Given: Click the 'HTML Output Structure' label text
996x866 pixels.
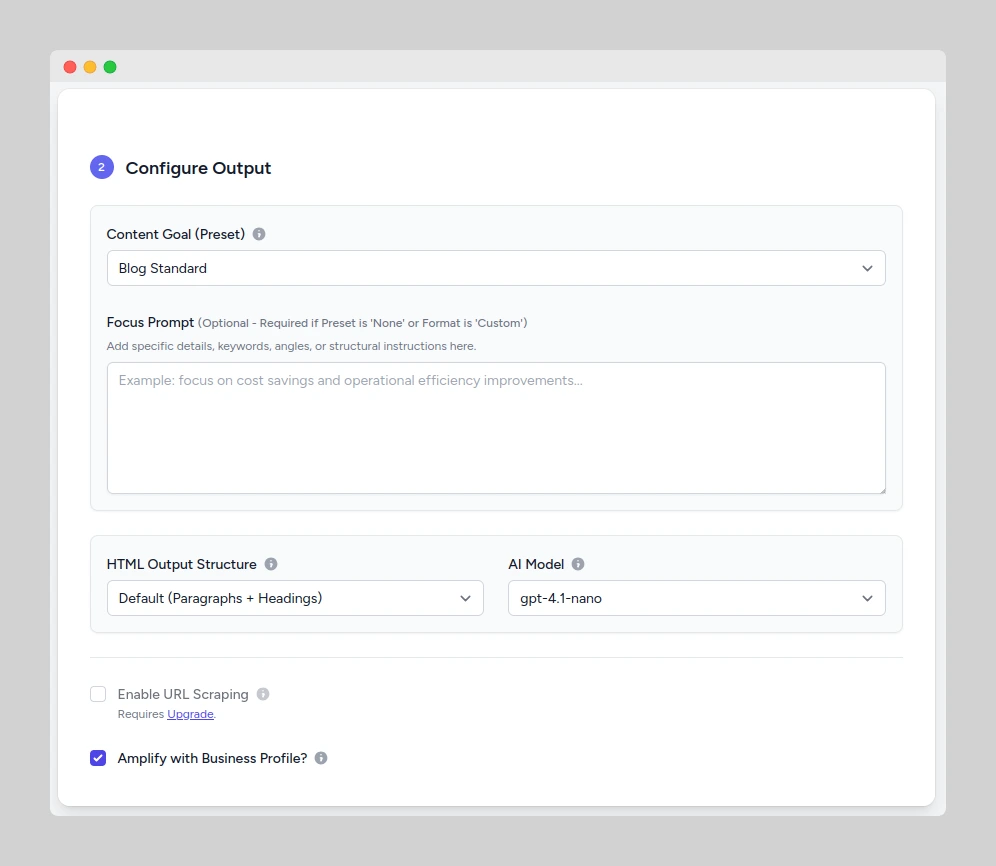Looking at the screenshot, I should point(182,564).
